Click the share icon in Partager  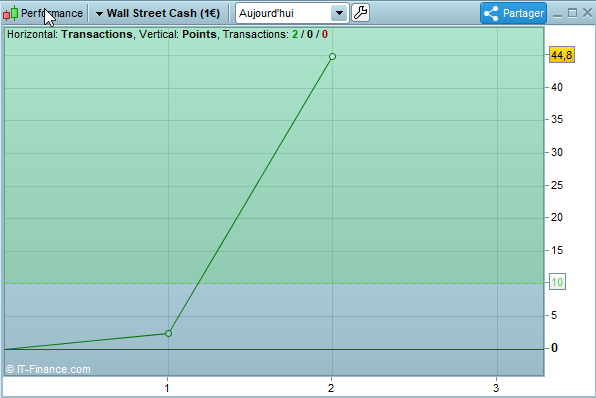click(491, 13)
